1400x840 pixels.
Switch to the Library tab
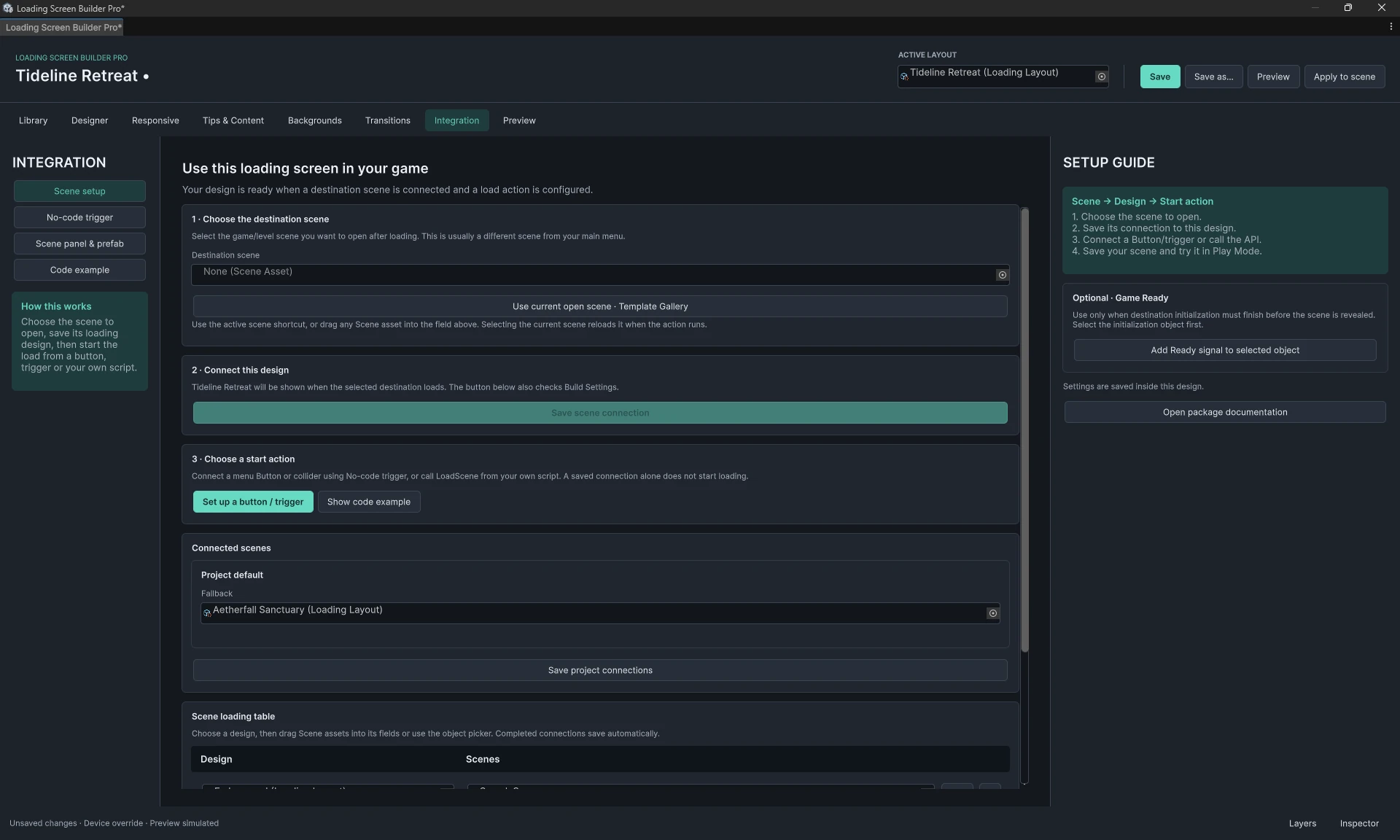pyautogui.click(x=33, y=120)
